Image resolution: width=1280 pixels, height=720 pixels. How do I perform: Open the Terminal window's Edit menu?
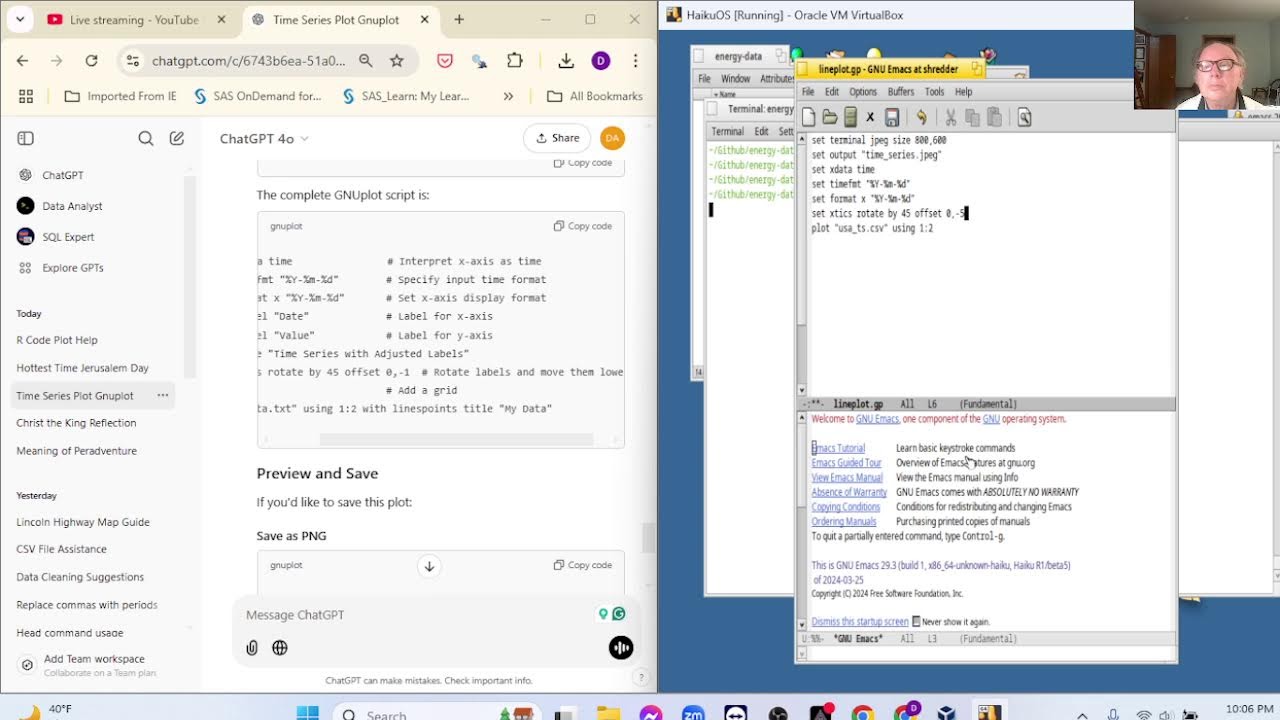761,131
